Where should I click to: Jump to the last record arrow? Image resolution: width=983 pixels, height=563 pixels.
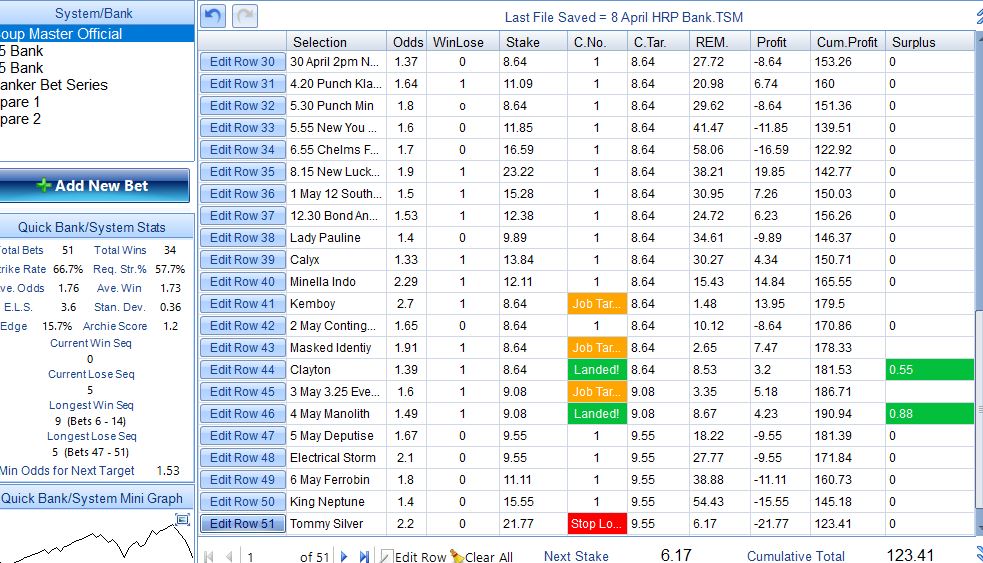coord(364,556)
